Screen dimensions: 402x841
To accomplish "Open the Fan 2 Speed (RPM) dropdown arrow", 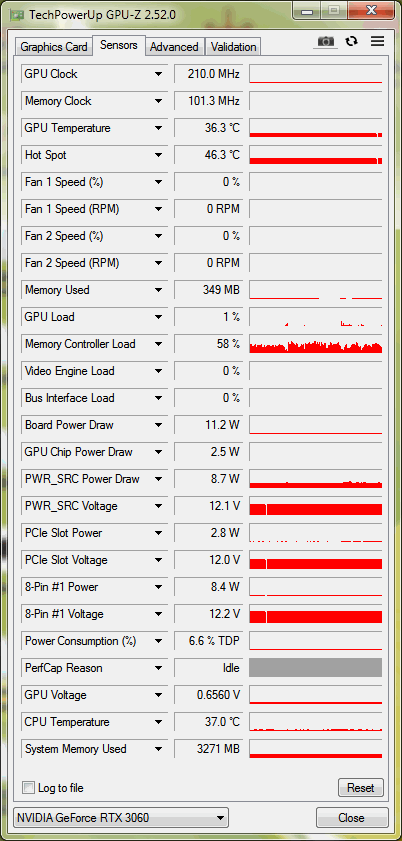I will 158,263.
